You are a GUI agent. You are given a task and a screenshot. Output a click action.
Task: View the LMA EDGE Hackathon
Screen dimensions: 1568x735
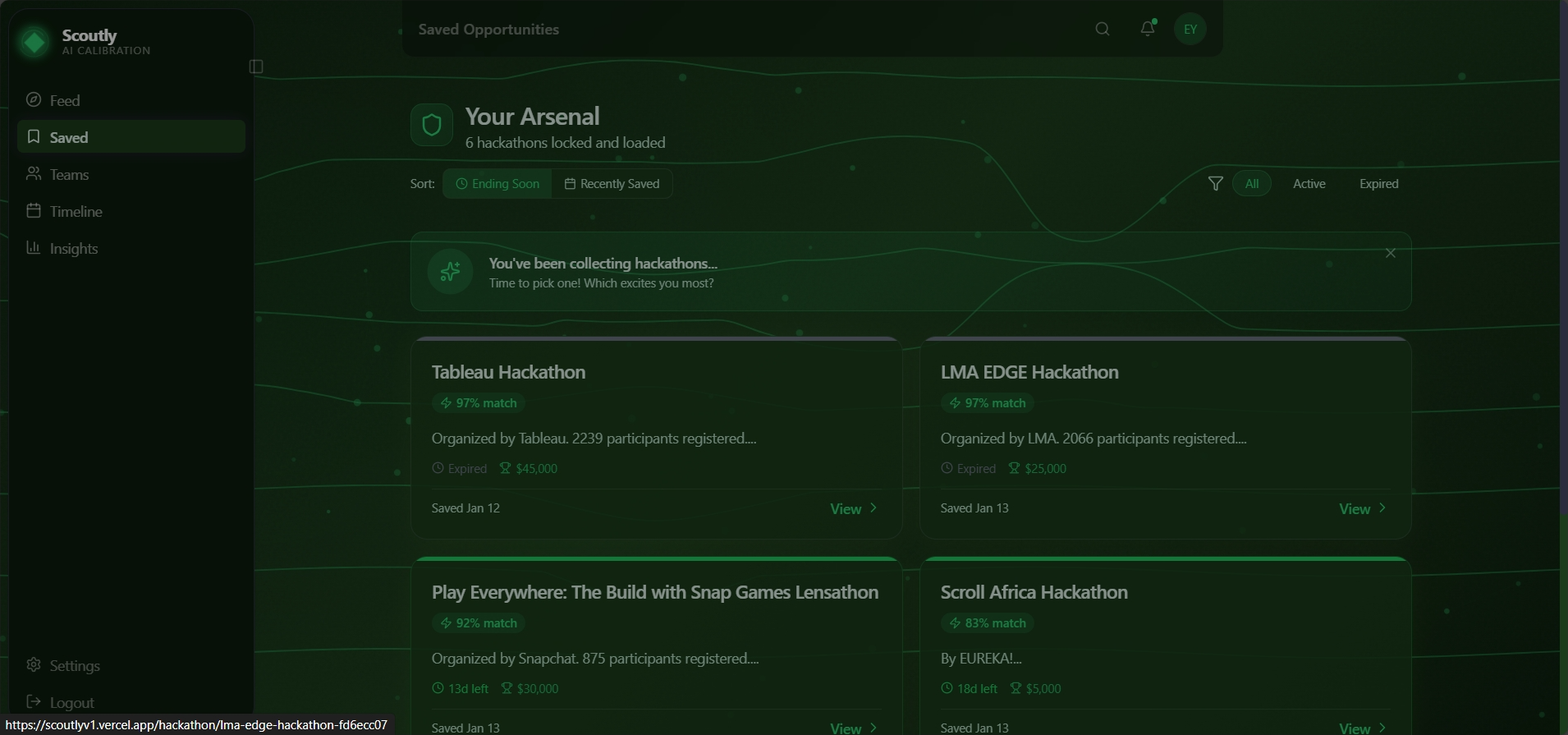pos(1362,509)
